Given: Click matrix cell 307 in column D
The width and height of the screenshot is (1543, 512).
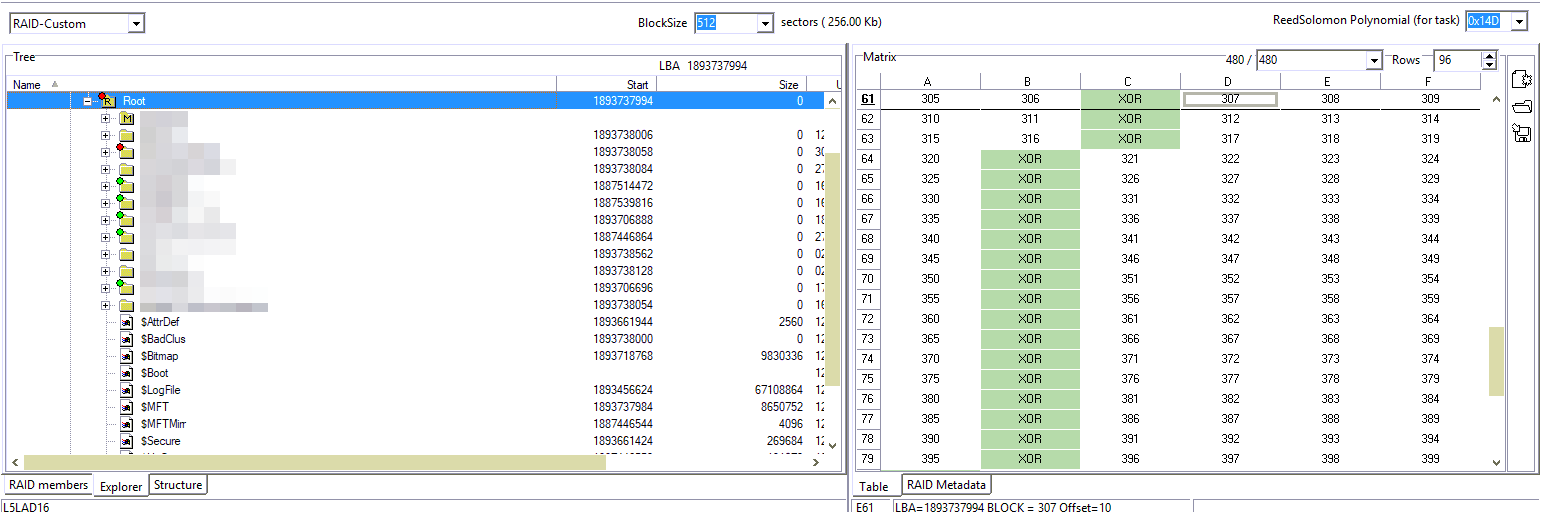Looking at the screenshot, I should click(x=1230, y=99).
